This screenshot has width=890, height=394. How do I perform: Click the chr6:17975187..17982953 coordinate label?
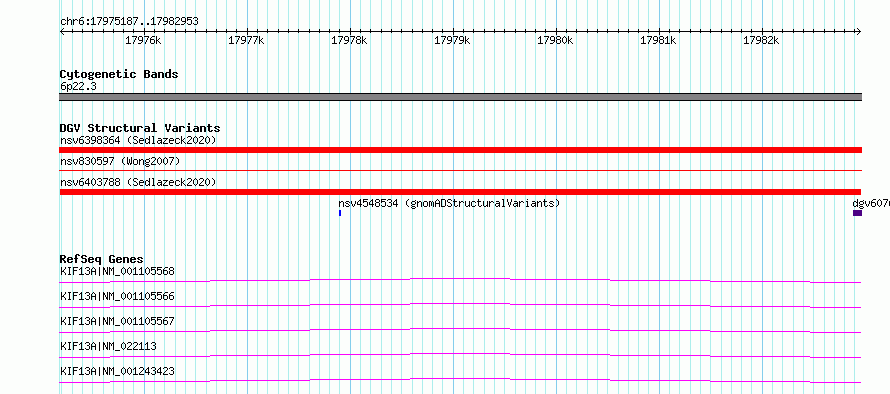pos(129,22)
